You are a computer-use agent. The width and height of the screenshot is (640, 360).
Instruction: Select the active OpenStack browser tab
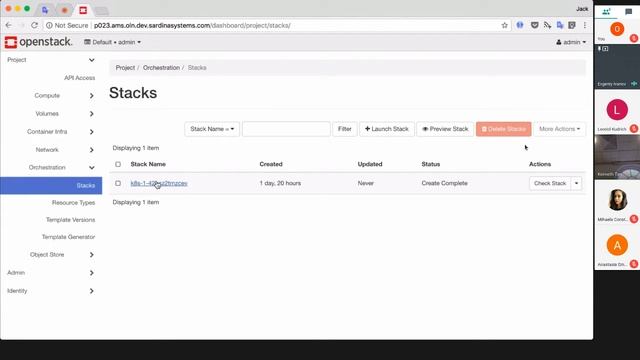83,10
